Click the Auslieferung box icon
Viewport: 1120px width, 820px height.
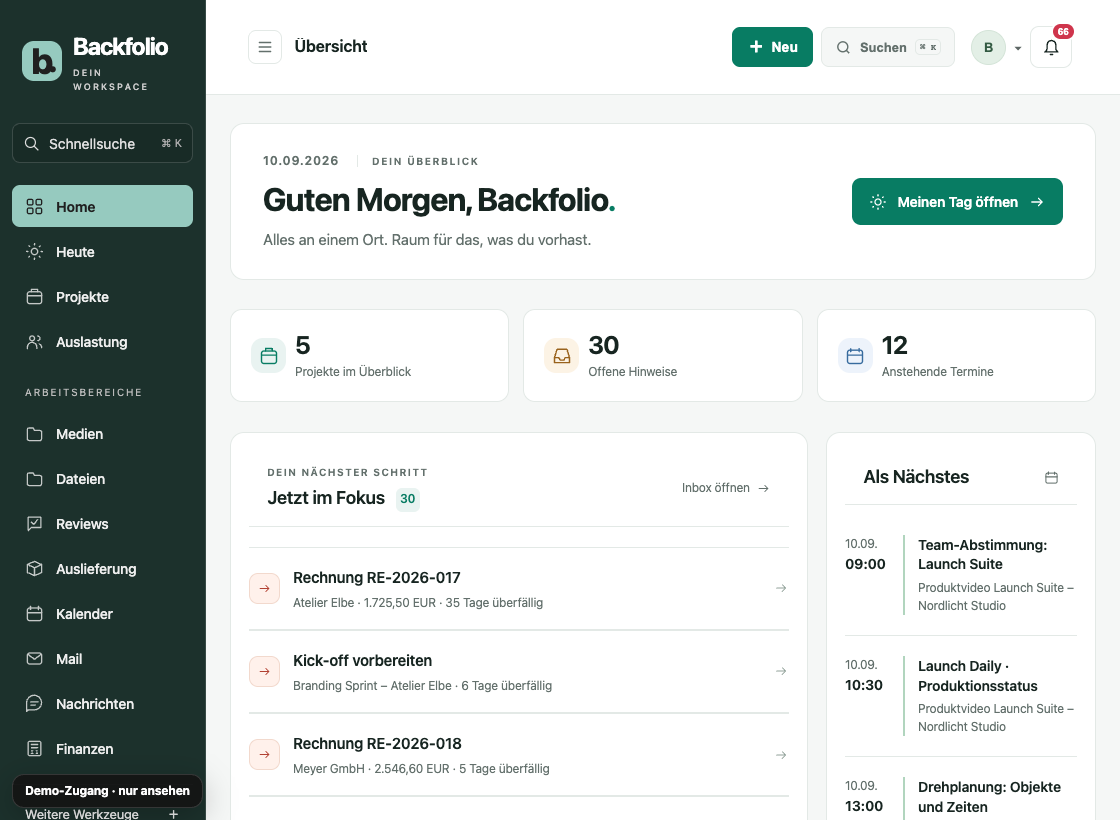(34, 569)
